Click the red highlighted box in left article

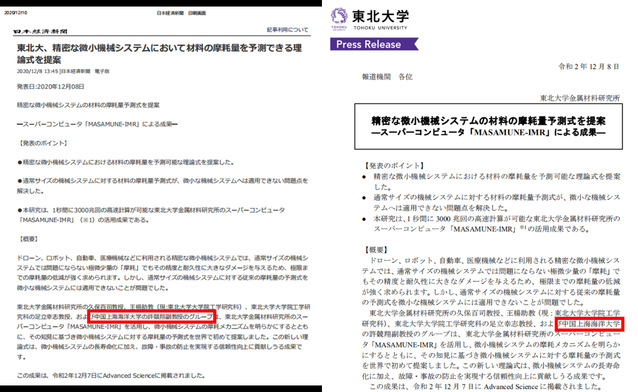[x=151, y=316]
